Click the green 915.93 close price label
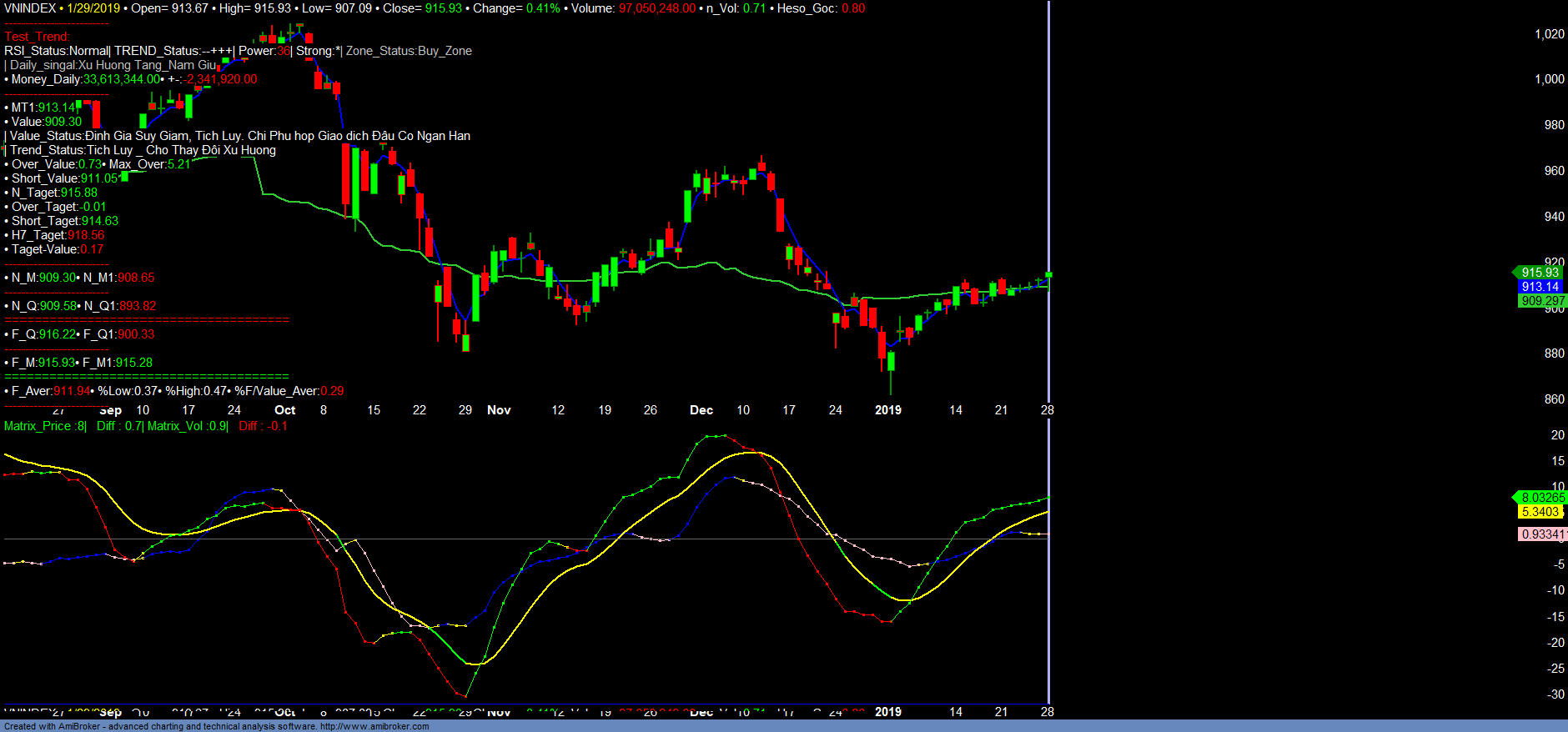 pos(1539,273)
